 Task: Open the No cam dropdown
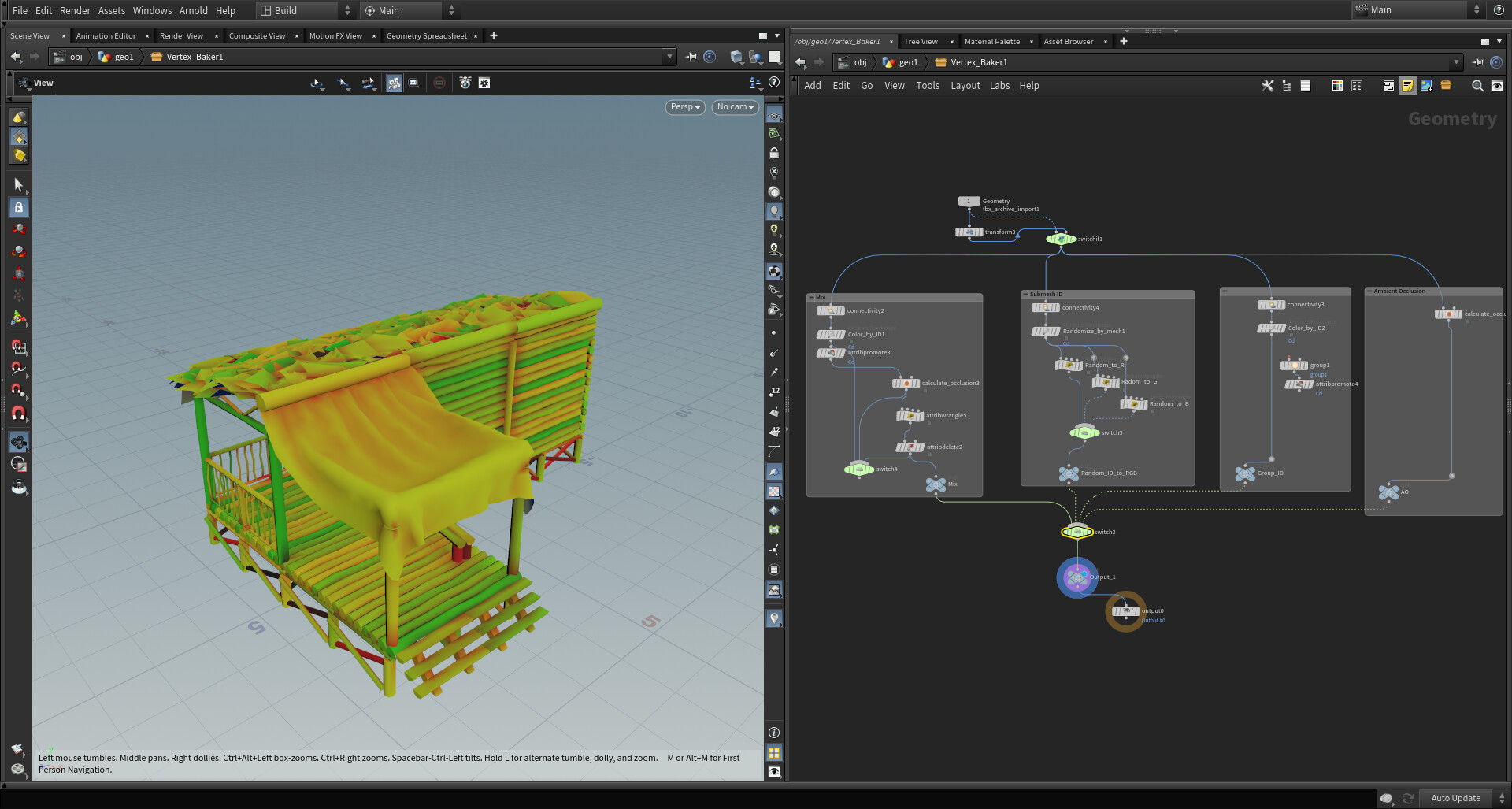click(734, 106)
